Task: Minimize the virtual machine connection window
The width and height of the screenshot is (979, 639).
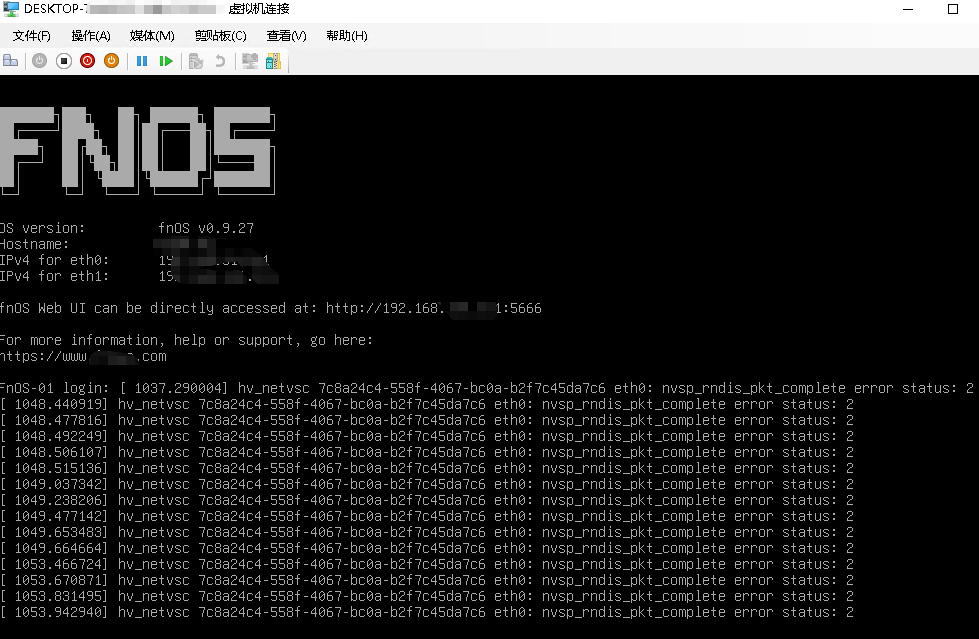Action: tap(908, 9)
